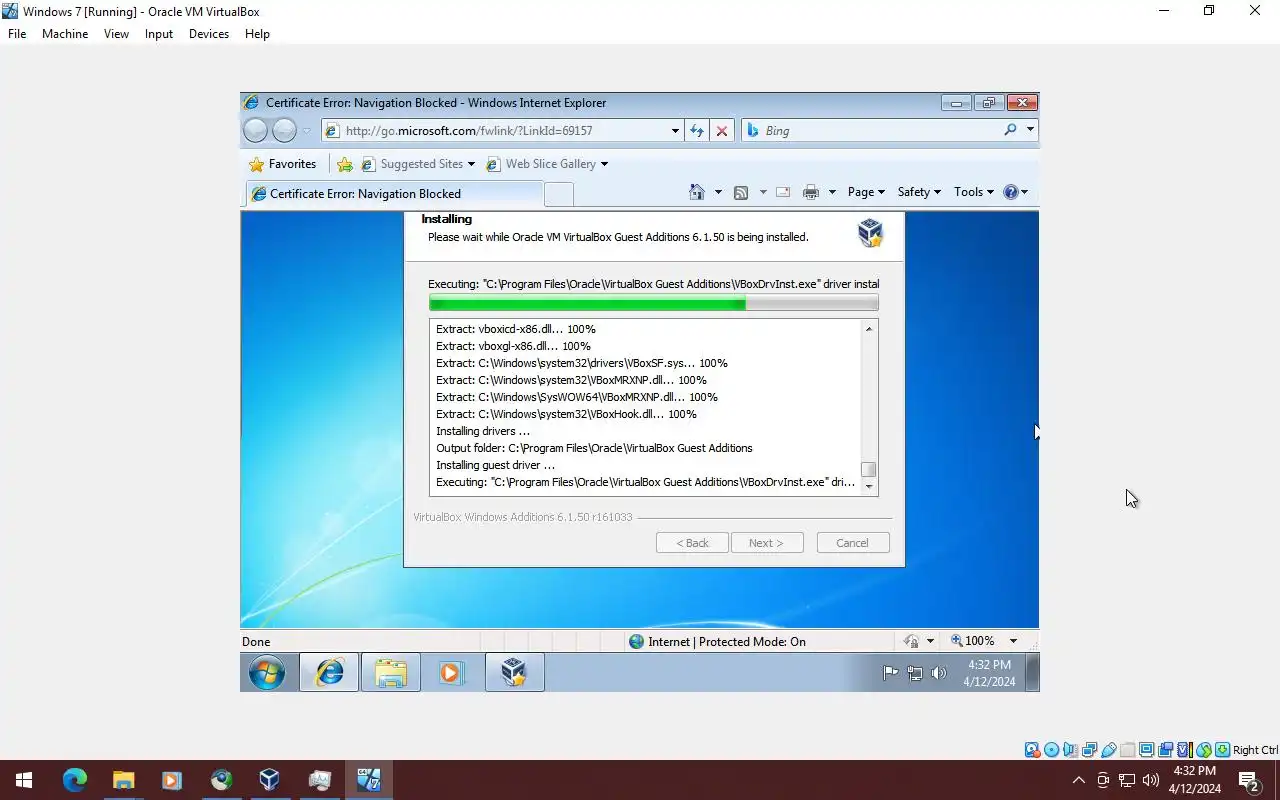Open the View menu of VirtualBox
Image resolution: width=1280 pixels, height=800 pixels.
coord(116,33)
